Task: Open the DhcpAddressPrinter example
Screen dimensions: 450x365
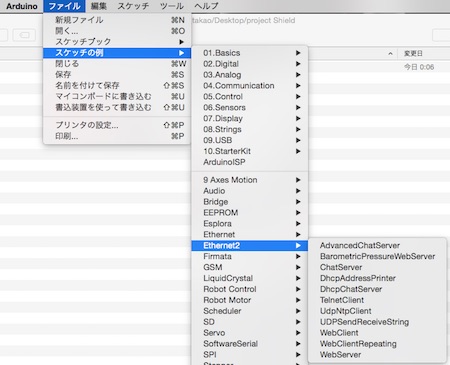Action: click(x=377, y=278)
